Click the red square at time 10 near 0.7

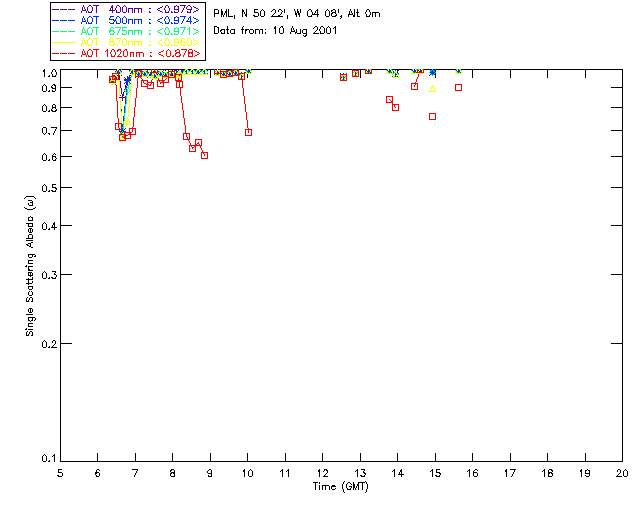pos(249,133)
